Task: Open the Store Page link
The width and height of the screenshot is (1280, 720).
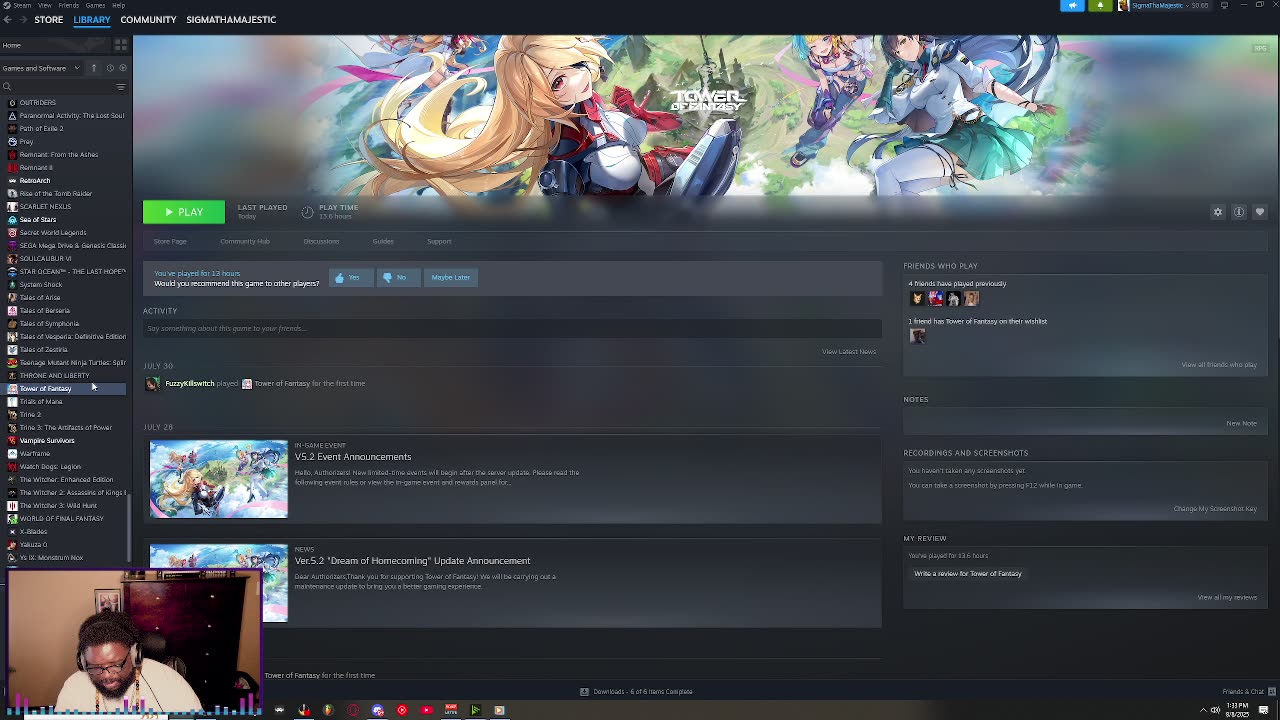Action: [170, 241]
